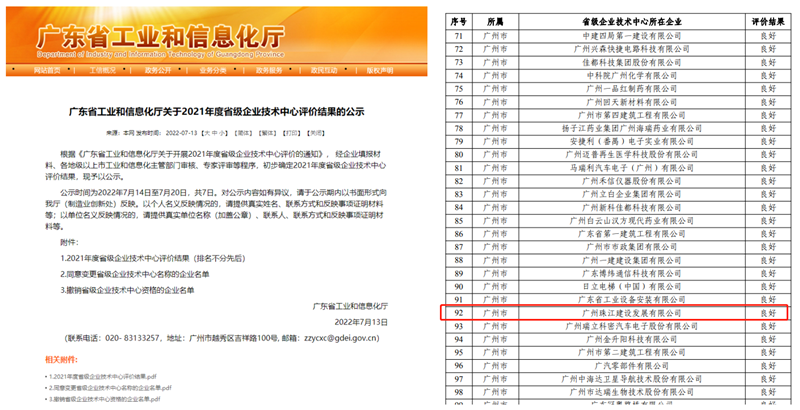The height and width of the screenshot is (410, 800).
Task: Select the 政务公开 navigation item
Action: 157,71
